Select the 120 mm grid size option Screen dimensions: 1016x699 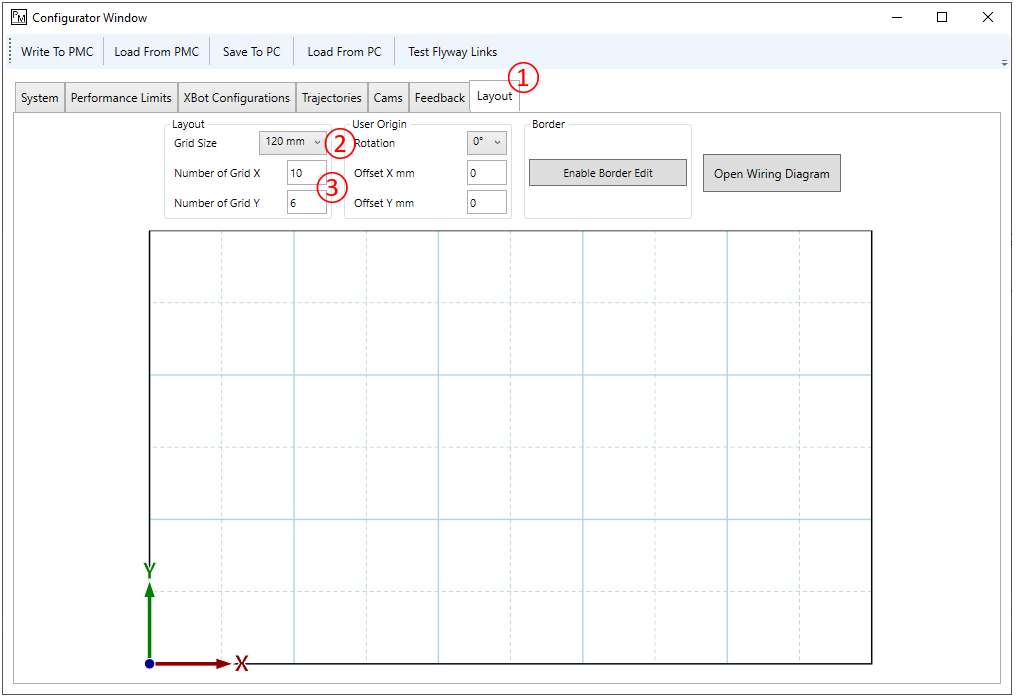click(x=285, y=142)
